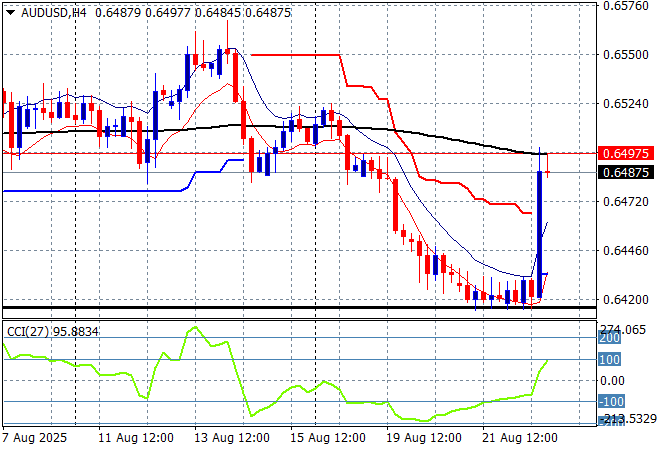Select the blue stepped lower channel line
Image resolution: width=660 pixels, height=450 pixels.
[100, 190]
